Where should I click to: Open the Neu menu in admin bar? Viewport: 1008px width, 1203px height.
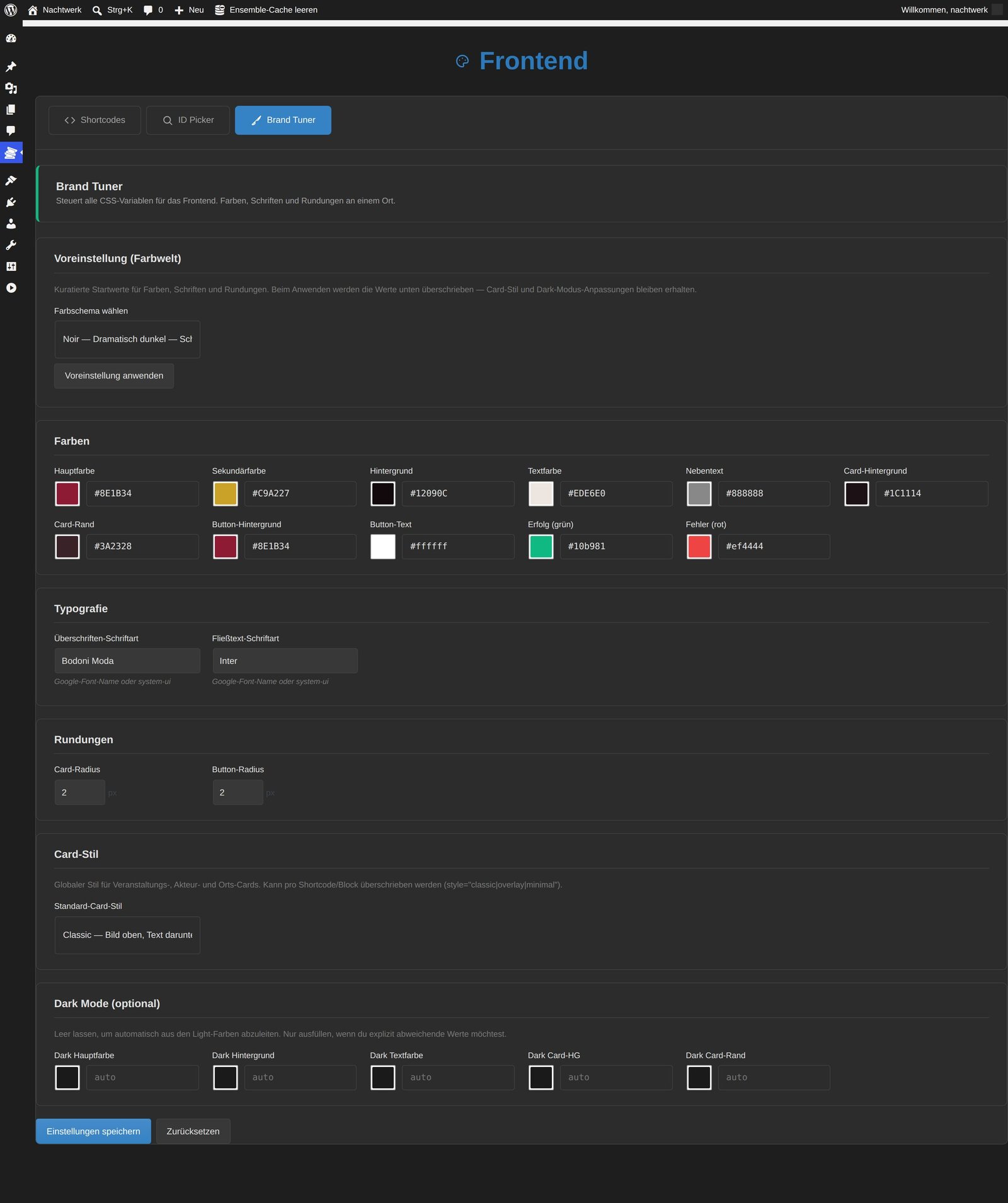click(x=189, y=10)
